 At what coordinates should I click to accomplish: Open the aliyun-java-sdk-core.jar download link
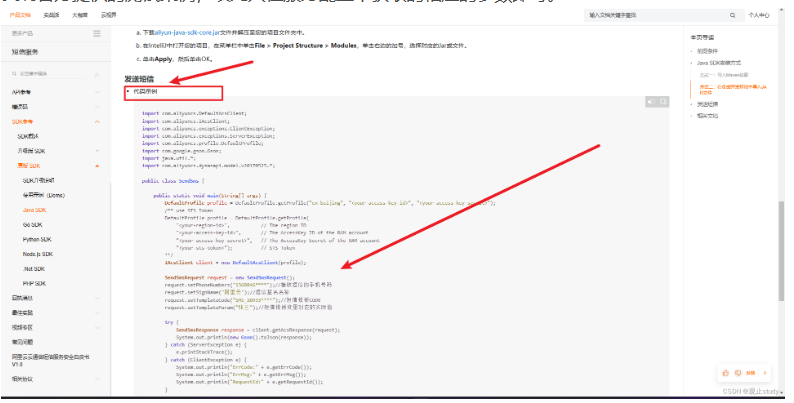pos(186,32)
